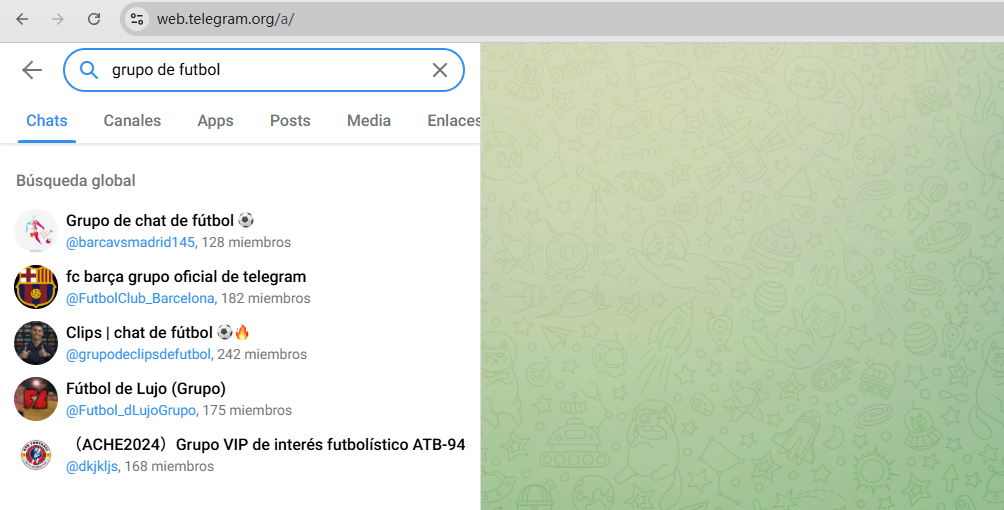Open the Media tab
Screen dimensions: 1004x510
[x=369, y=120]
